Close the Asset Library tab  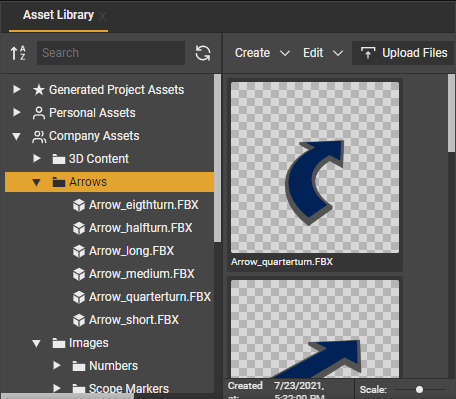[x=103, y=16]
